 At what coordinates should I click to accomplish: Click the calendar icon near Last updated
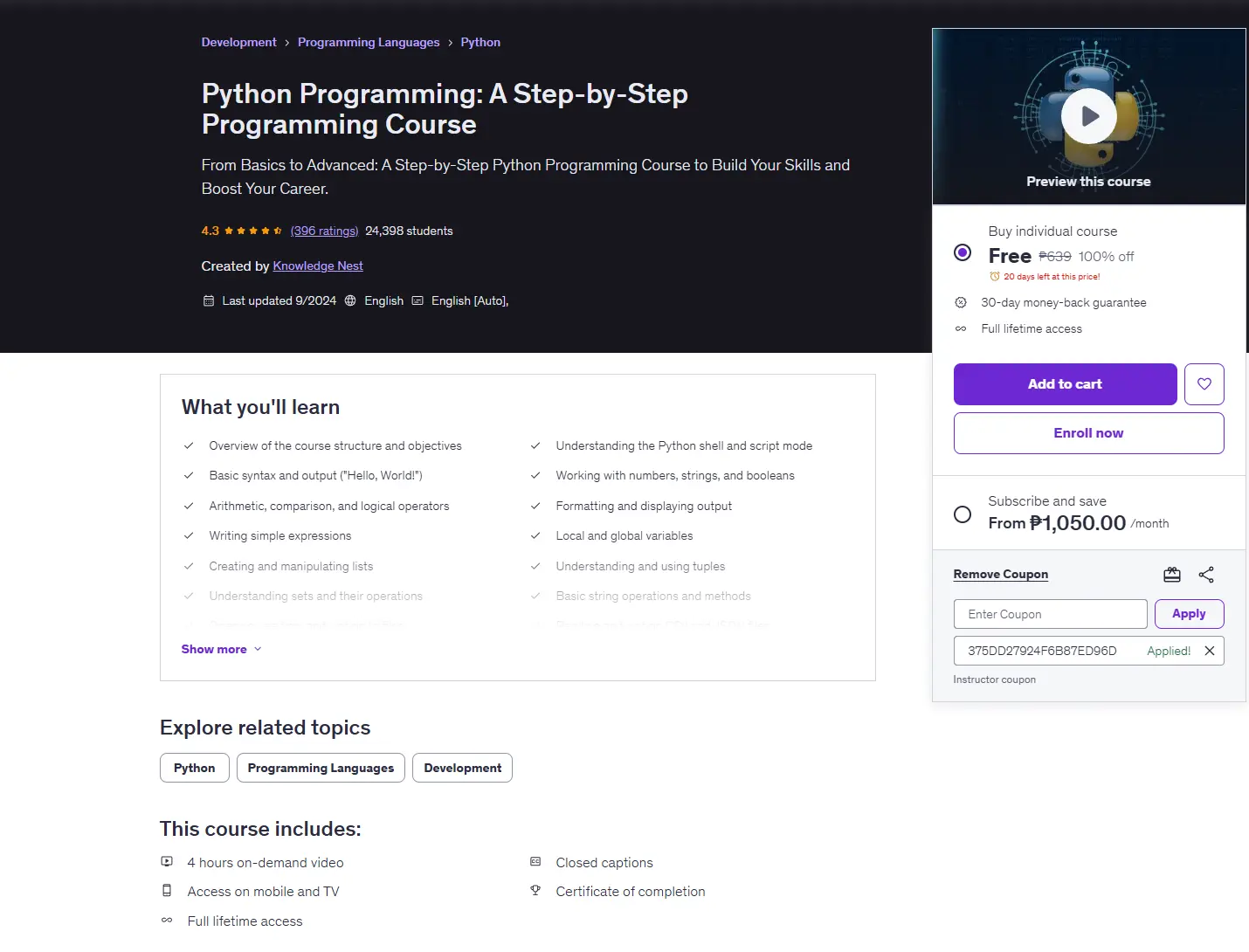(x=208, y=301)
